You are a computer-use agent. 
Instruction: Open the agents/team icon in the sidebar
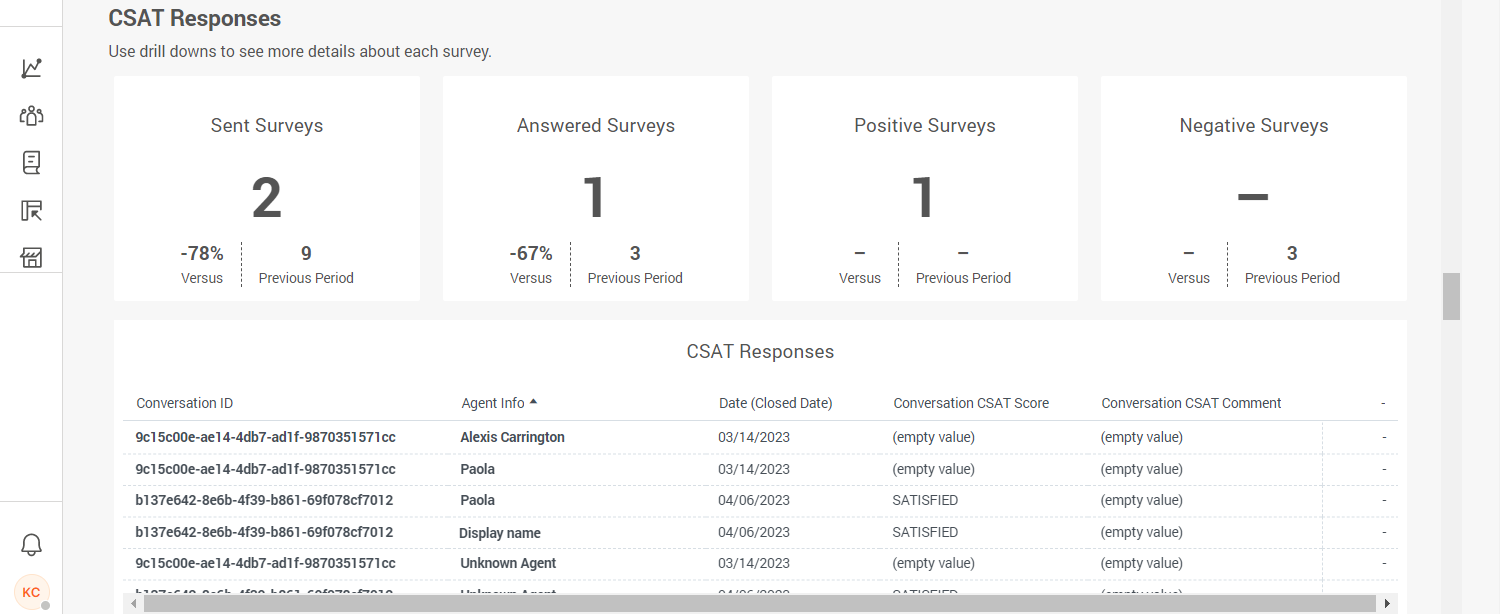[31, 115]
